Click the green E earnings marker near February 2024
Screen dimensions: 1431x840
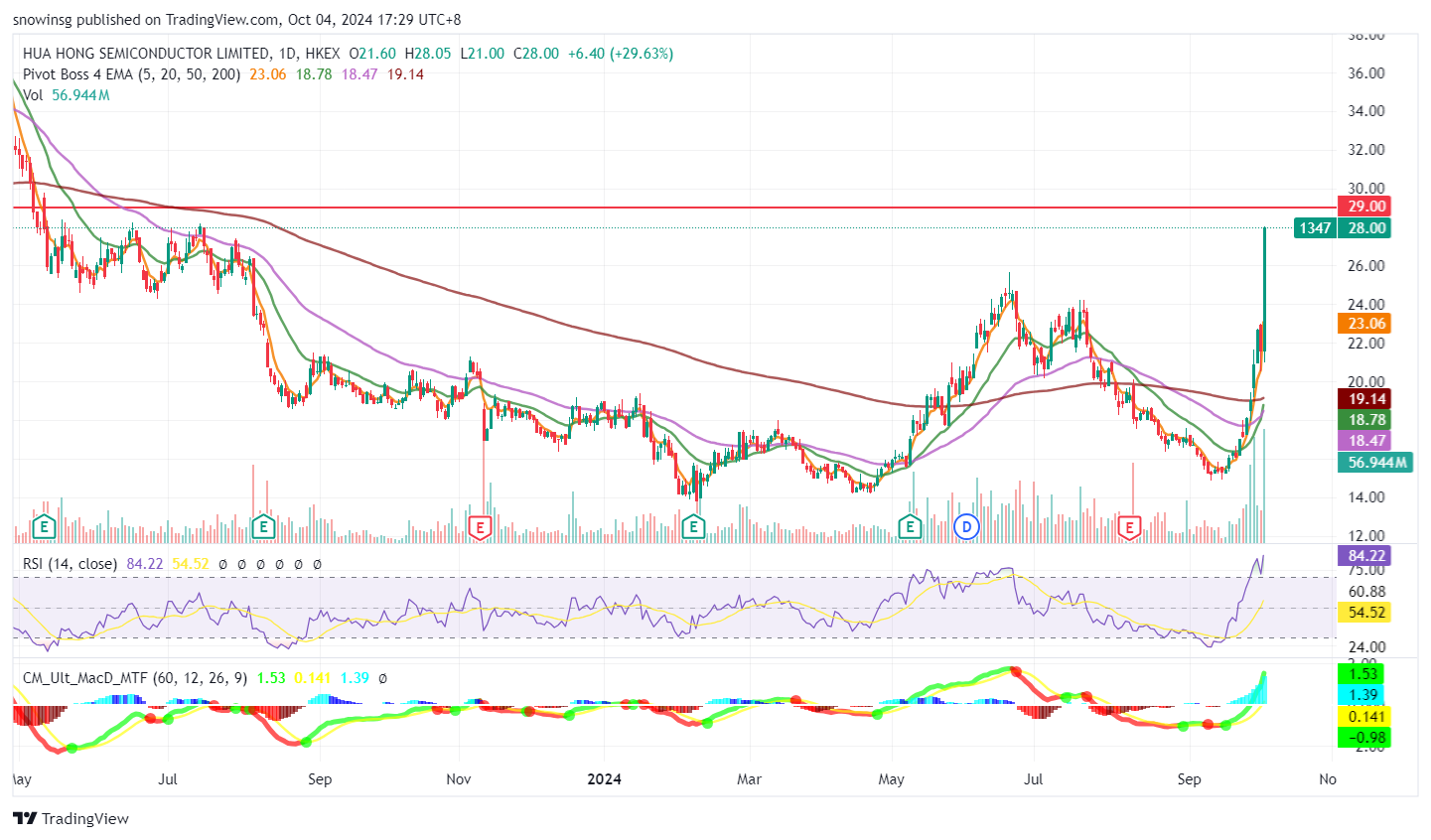pyautogui.click(x=694, y=527)
